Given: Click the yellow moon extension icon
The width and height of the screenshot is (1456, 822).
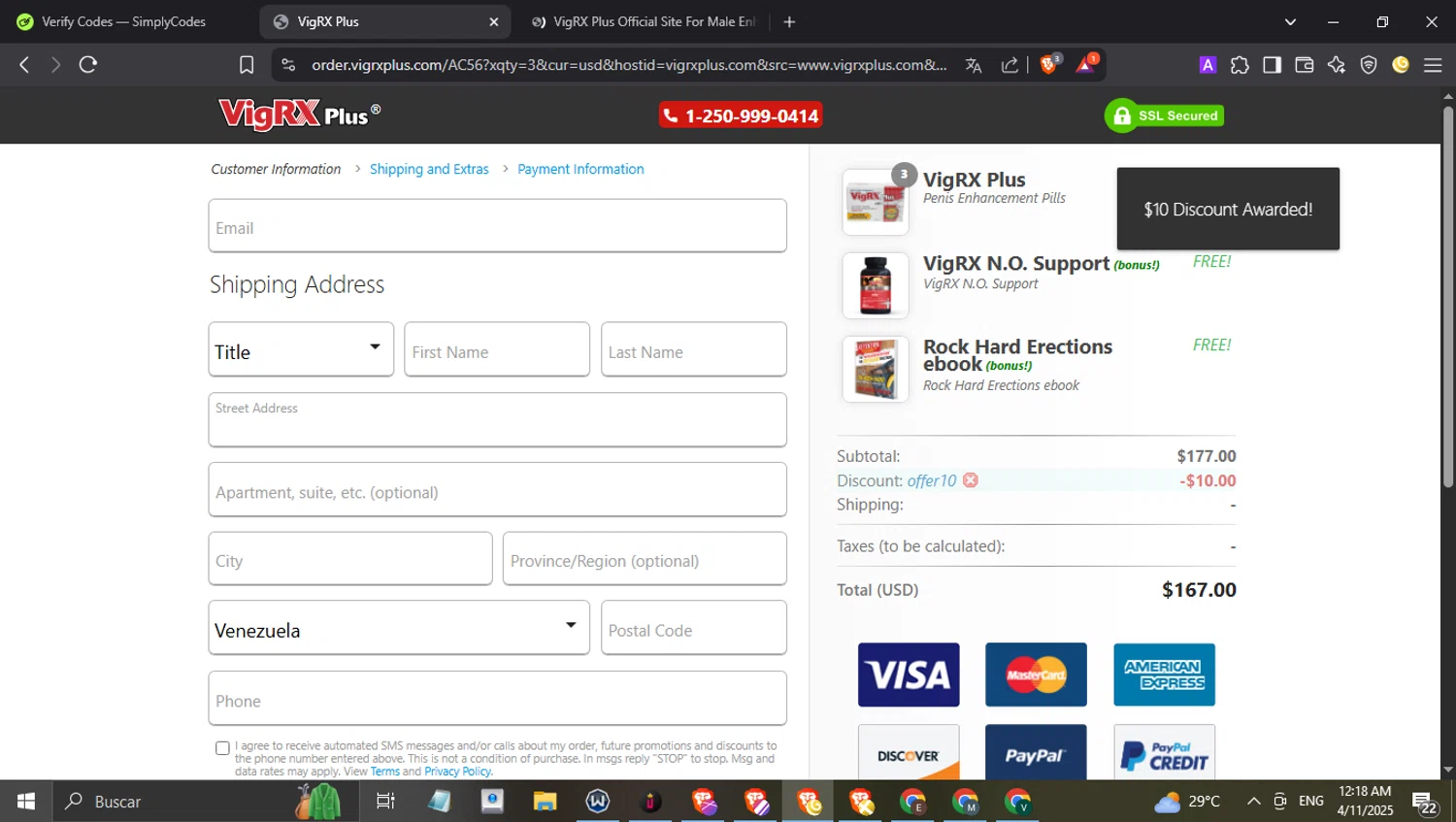Looking at the screenshot, I should tap(1401, 65).
